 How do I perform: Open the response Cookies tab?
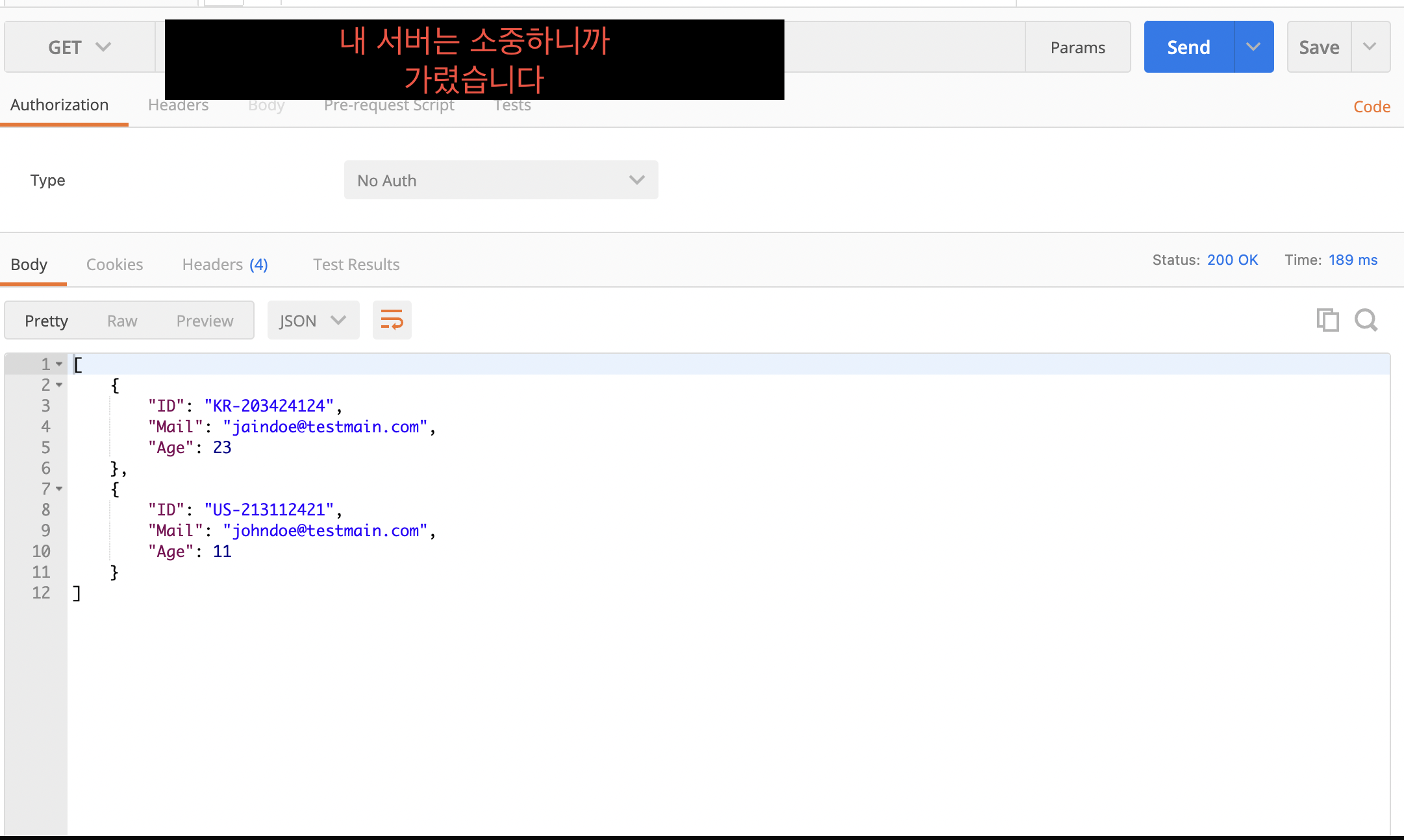[114, 264]
